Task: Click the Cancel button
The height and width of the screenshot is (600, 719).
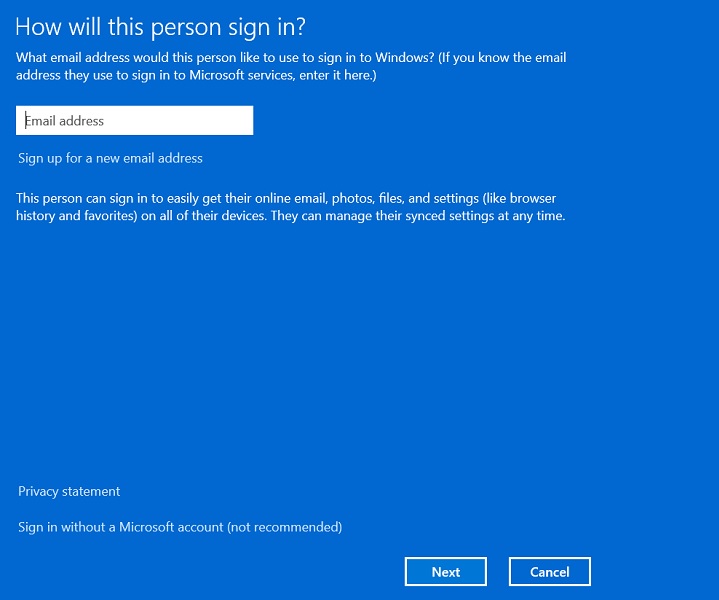Action: coord(550,572)
